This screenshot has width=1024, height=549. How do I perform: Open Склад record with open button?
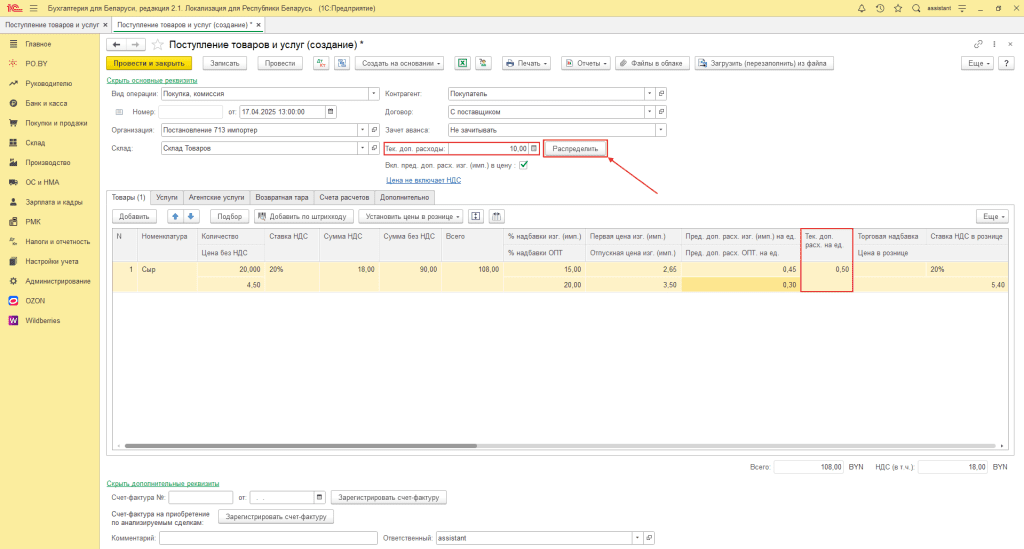(374, 148)
